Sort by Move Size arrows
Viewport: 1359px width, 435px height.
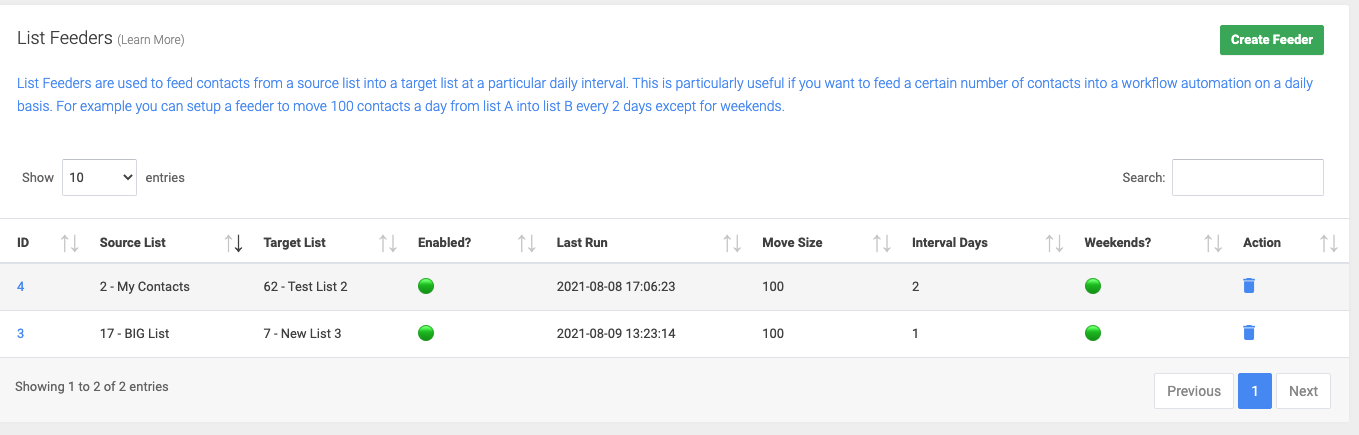[x=882, y=242]
